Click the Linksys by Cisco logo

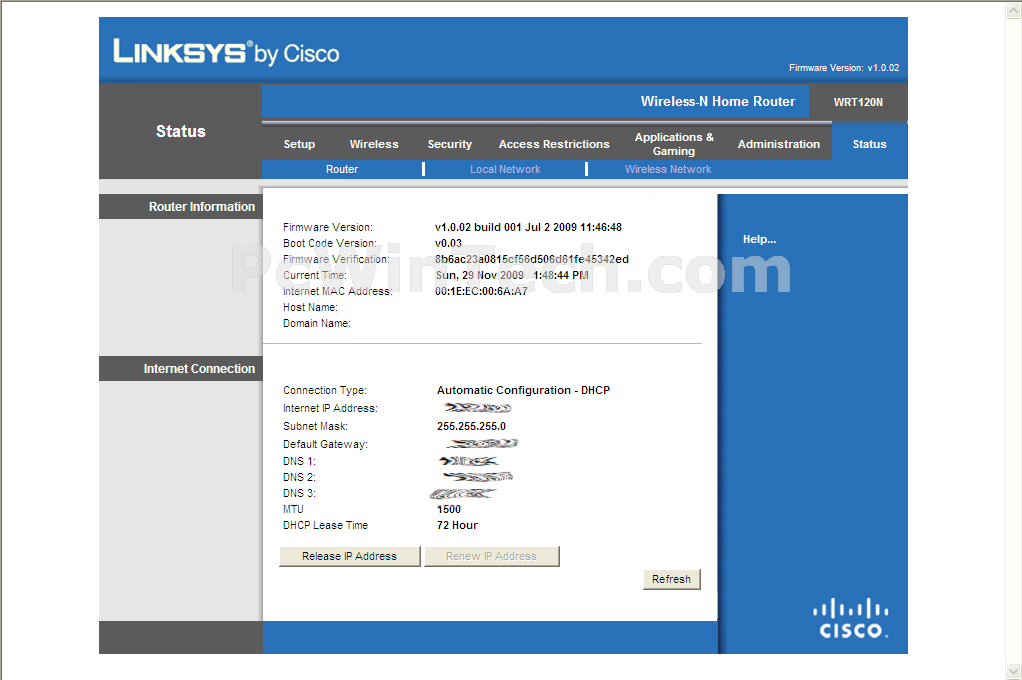tap(226, 52)
